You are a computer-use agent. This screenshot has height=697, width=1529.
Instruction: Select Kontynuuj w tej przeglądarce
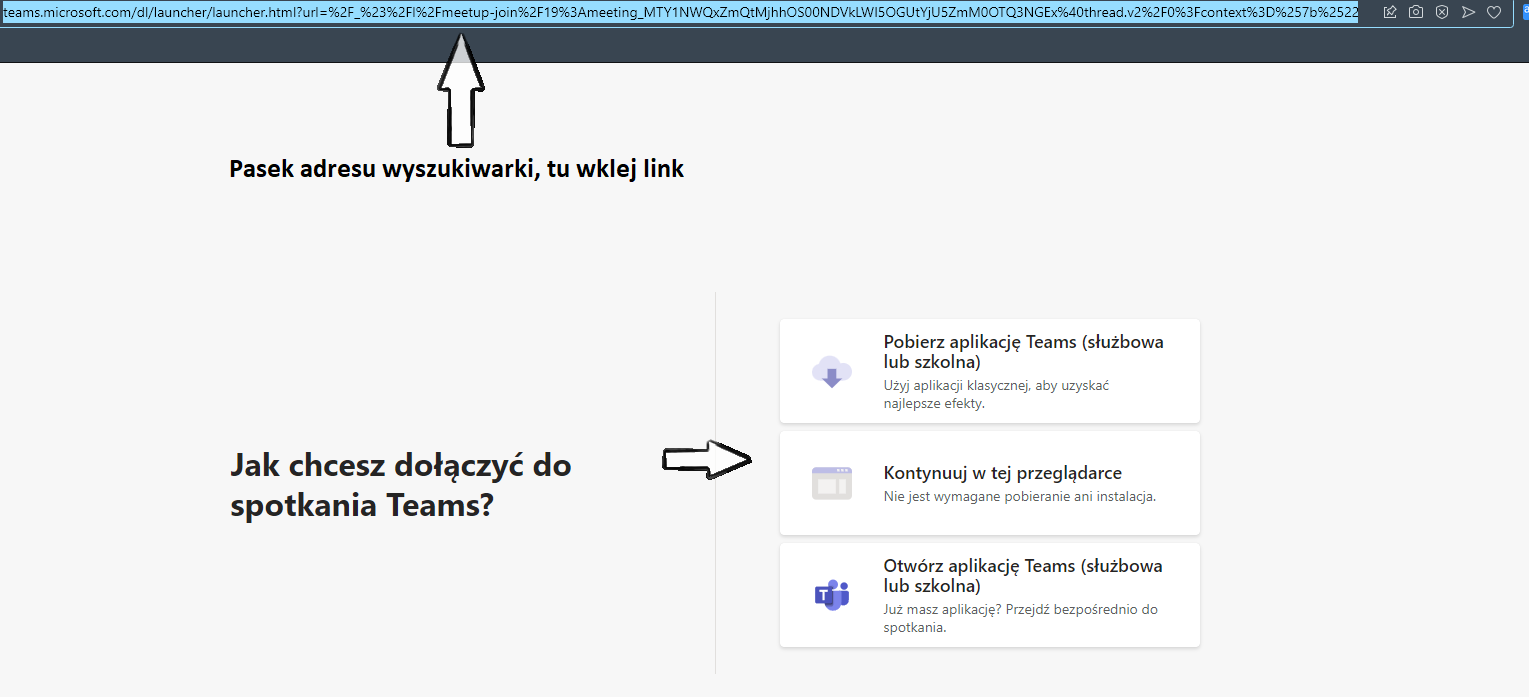pos(990,483)
